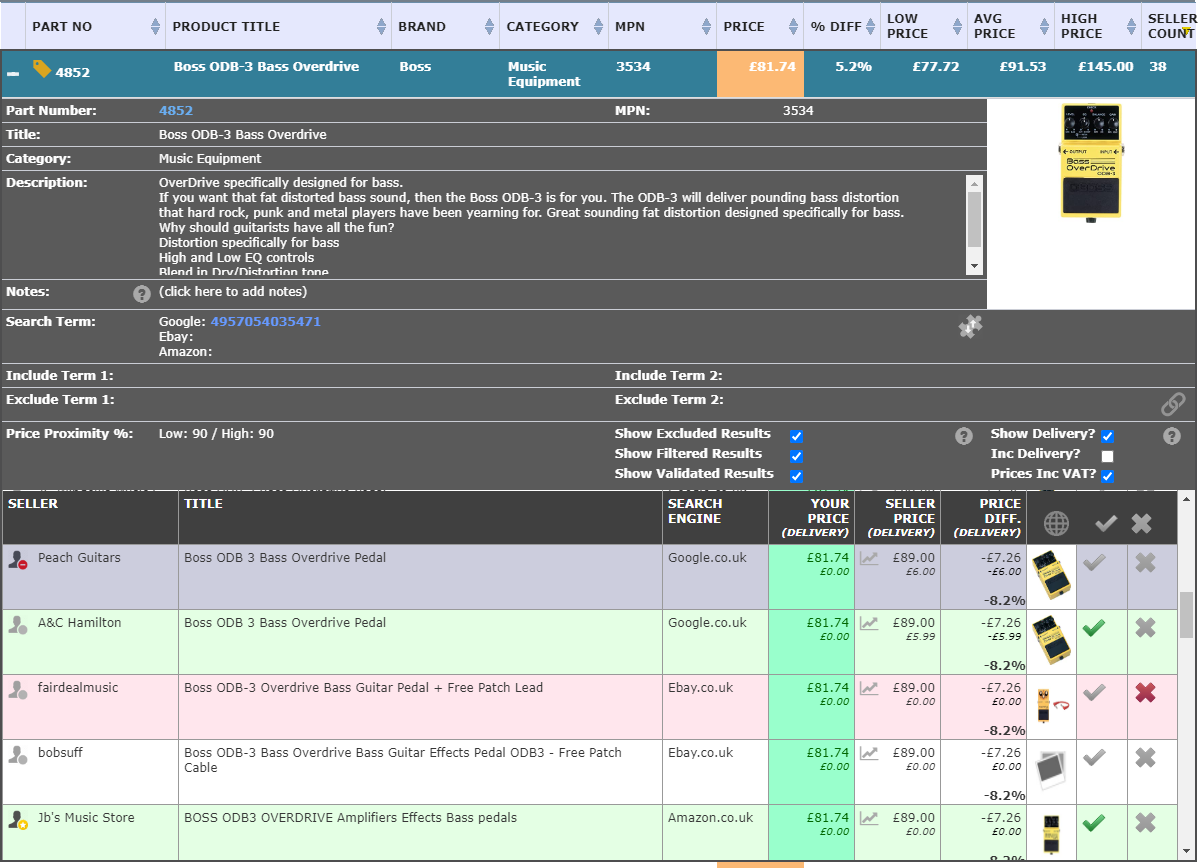Click the seller icon for fairdealmusic

[x=17, y=690]
